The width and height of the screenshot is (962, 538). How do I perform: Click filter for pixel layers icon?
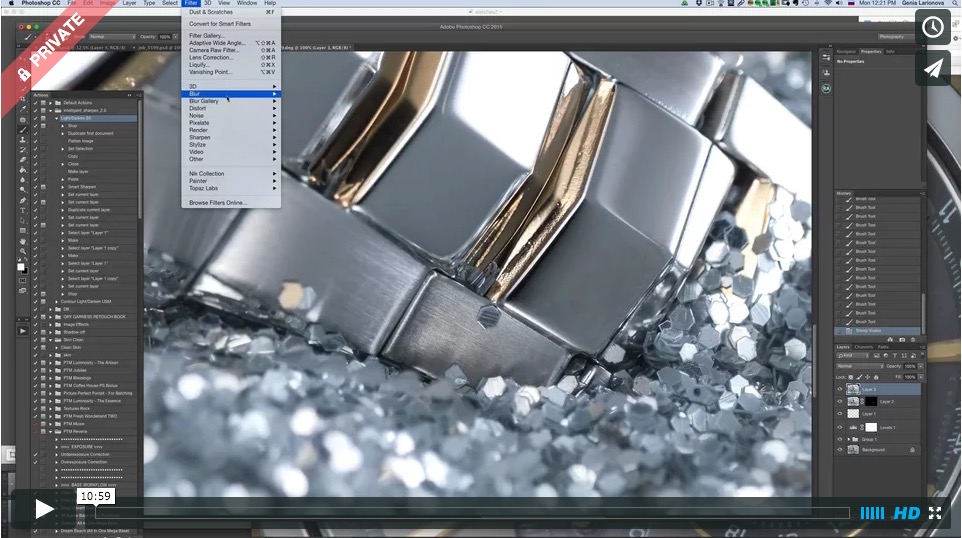876,356
